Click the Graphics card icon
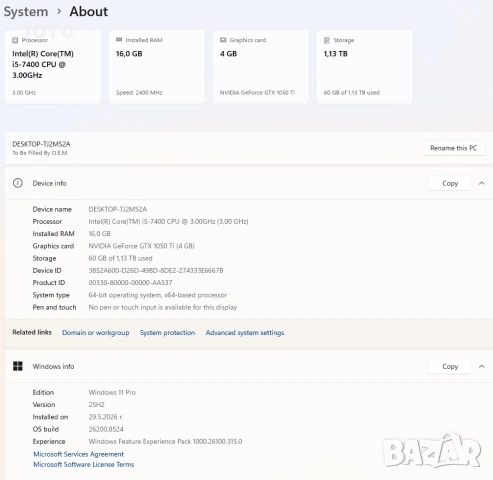This screenshot has height=480, width=493. click(x=223, y=40)
